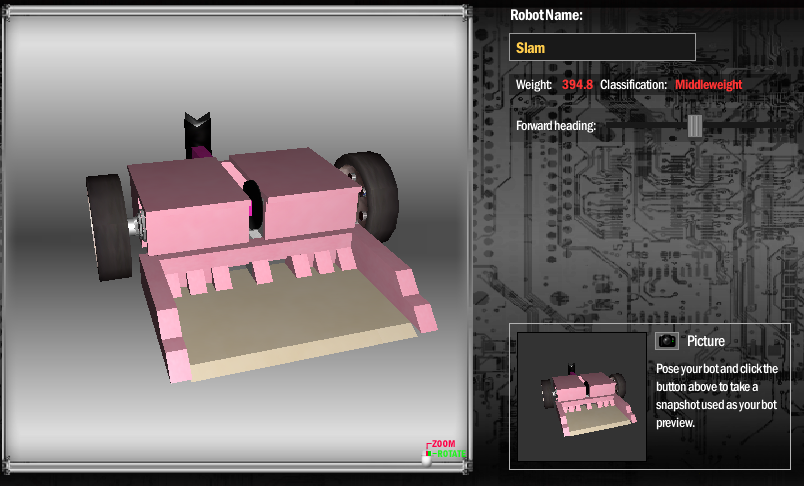Screen dimensions: 804x486
Task: Click the camera icon to take snapshot
Action: (667, 341)
